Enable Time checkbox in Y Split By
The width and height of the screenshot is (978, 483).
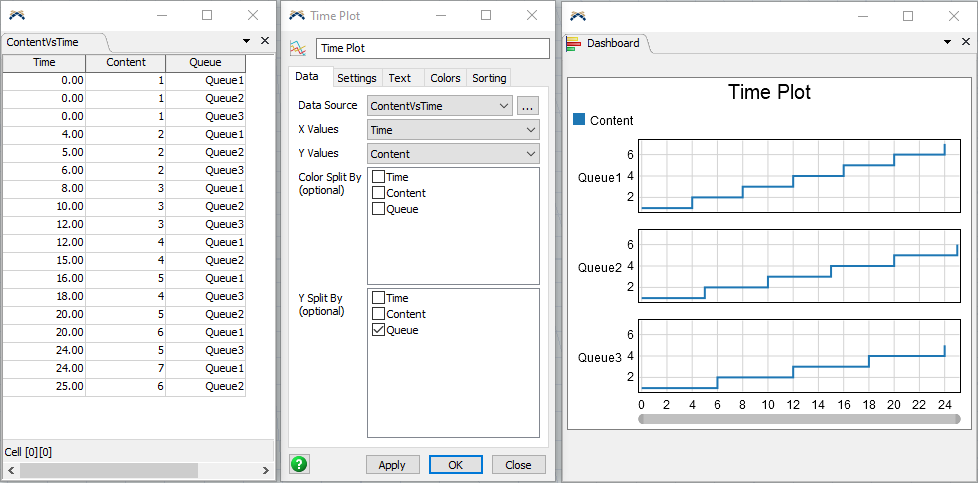[x=378, y=298]
